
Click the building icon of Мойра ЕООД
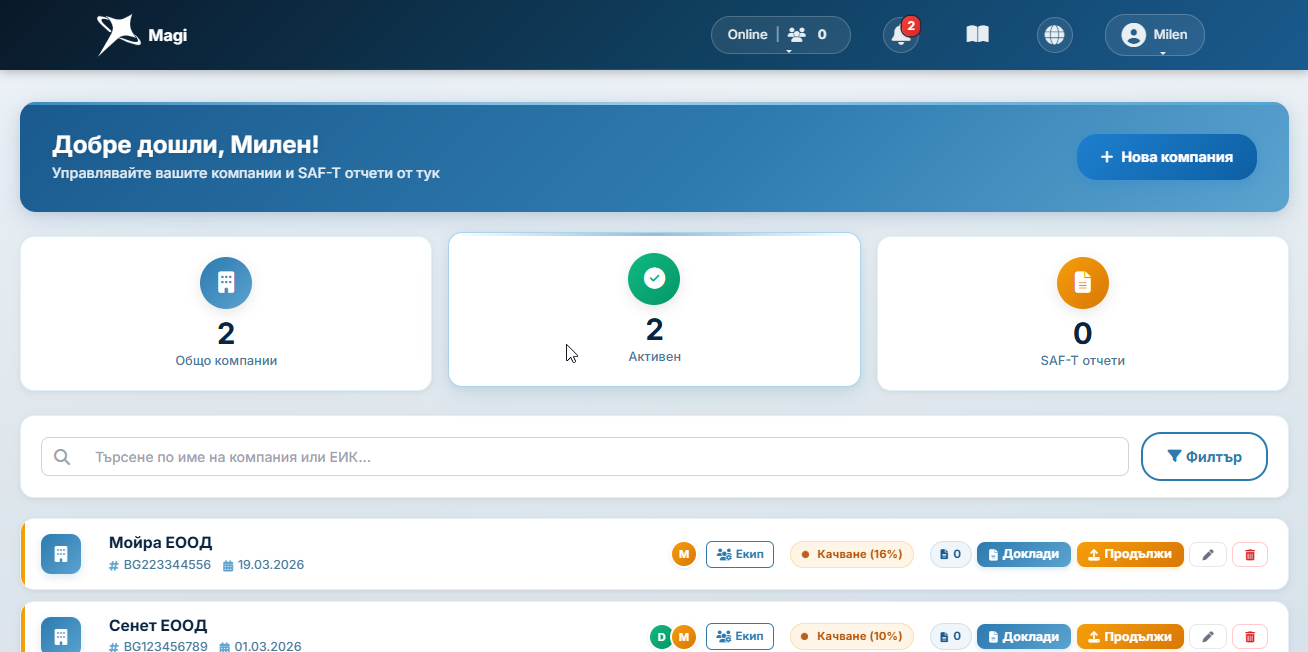click(61, 554)
